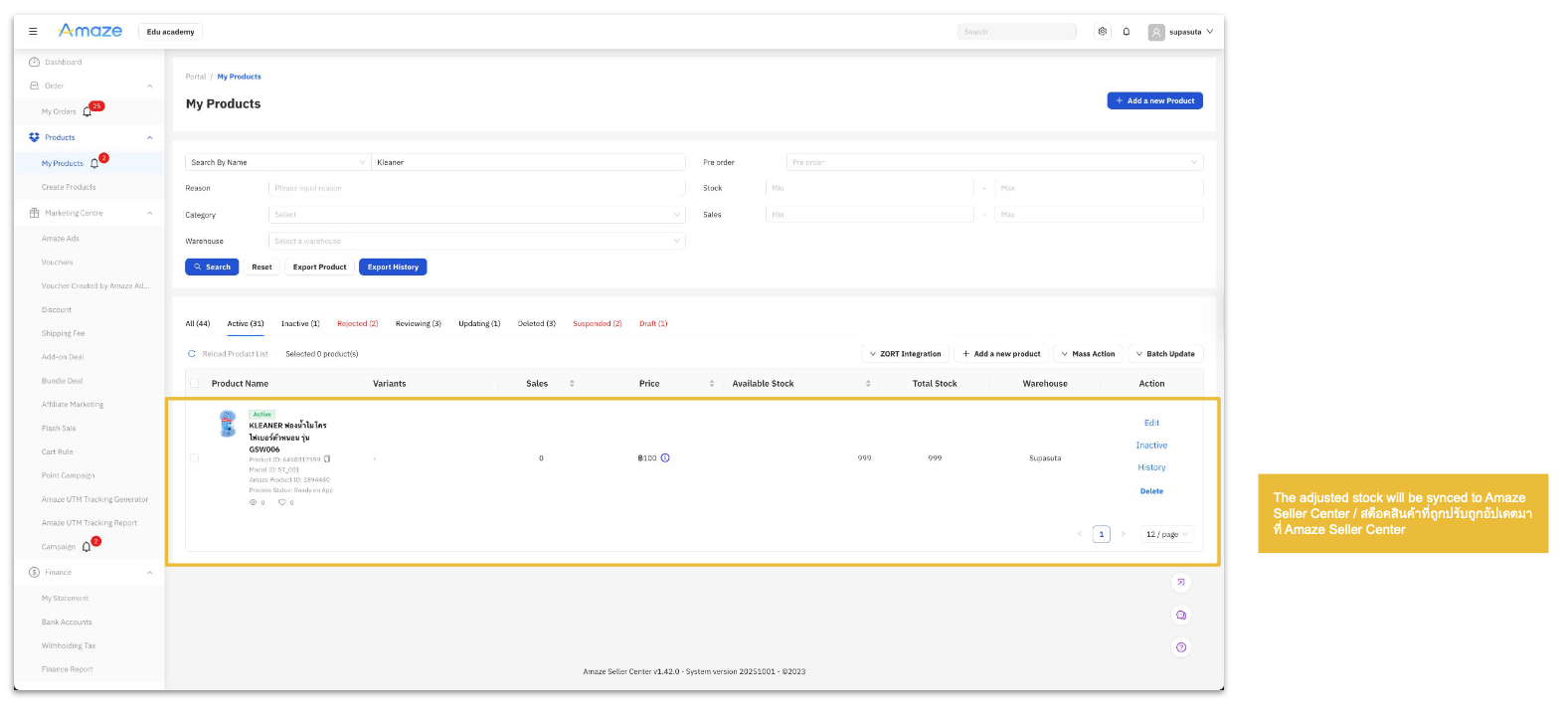Click the blue Search button
The image size is (1568, 720).
point(212,267)
